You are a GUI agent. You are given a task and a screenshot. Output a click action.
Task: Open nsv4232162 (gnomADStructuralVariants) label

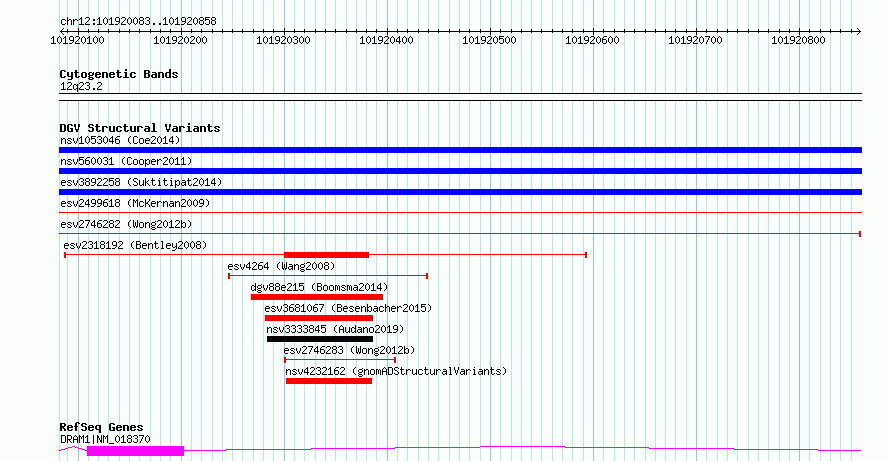tap(396, 371)
